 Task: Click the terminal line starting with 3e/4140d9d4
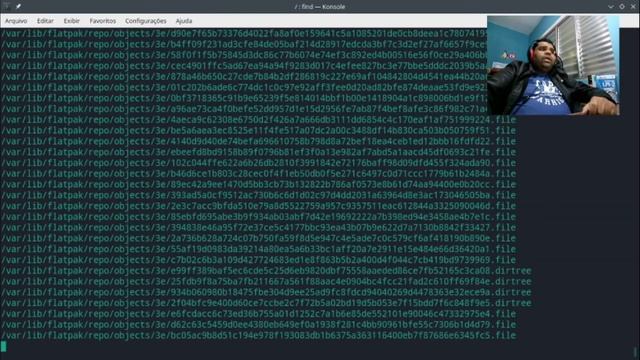pos(258,141)
